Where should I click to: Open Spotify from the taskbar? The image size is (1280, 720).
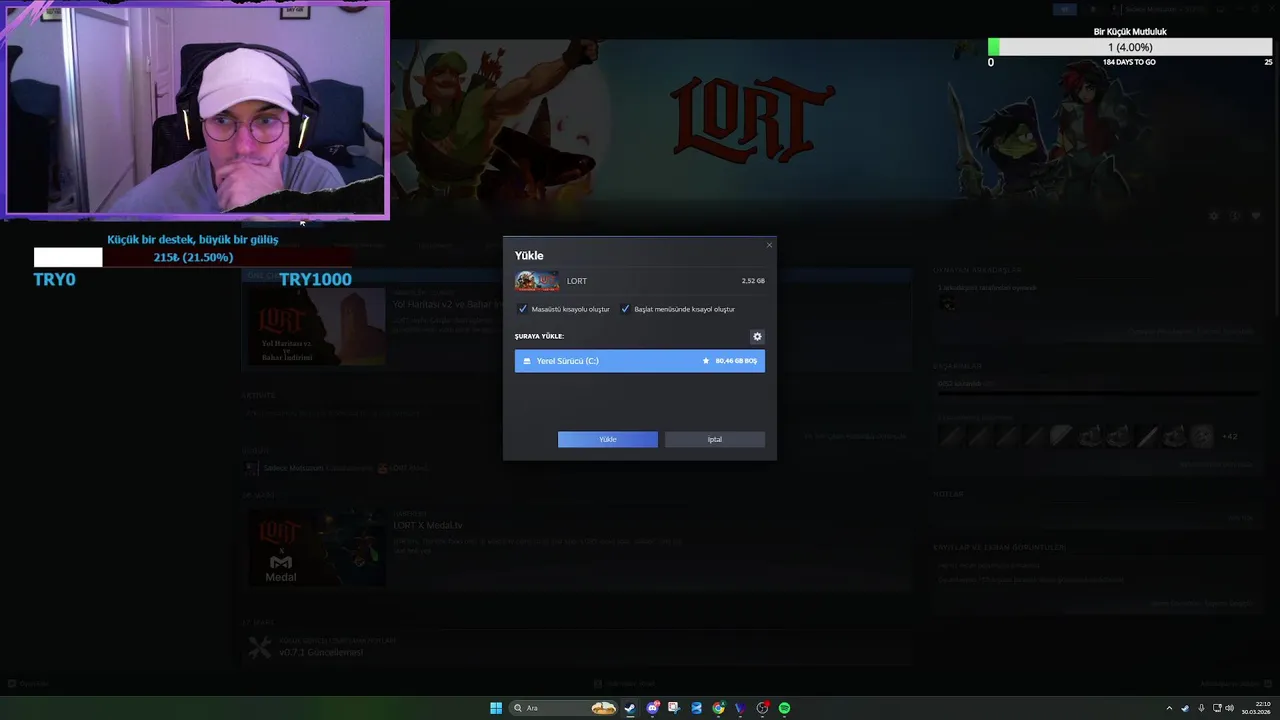pos(785,708)
